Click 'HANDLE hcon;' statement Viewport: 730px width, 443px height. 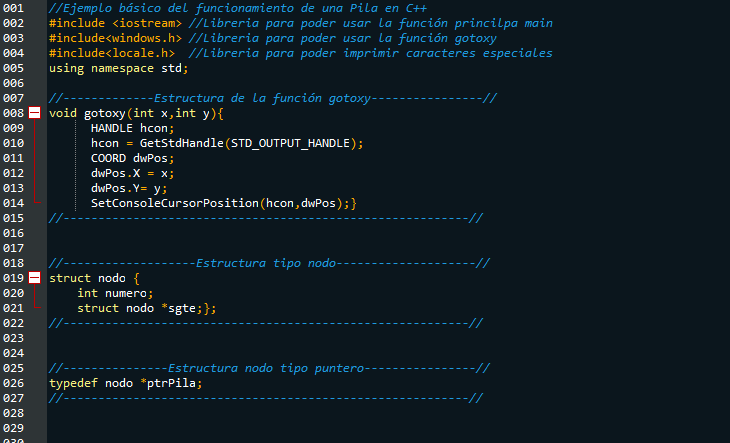coord(132,128)
